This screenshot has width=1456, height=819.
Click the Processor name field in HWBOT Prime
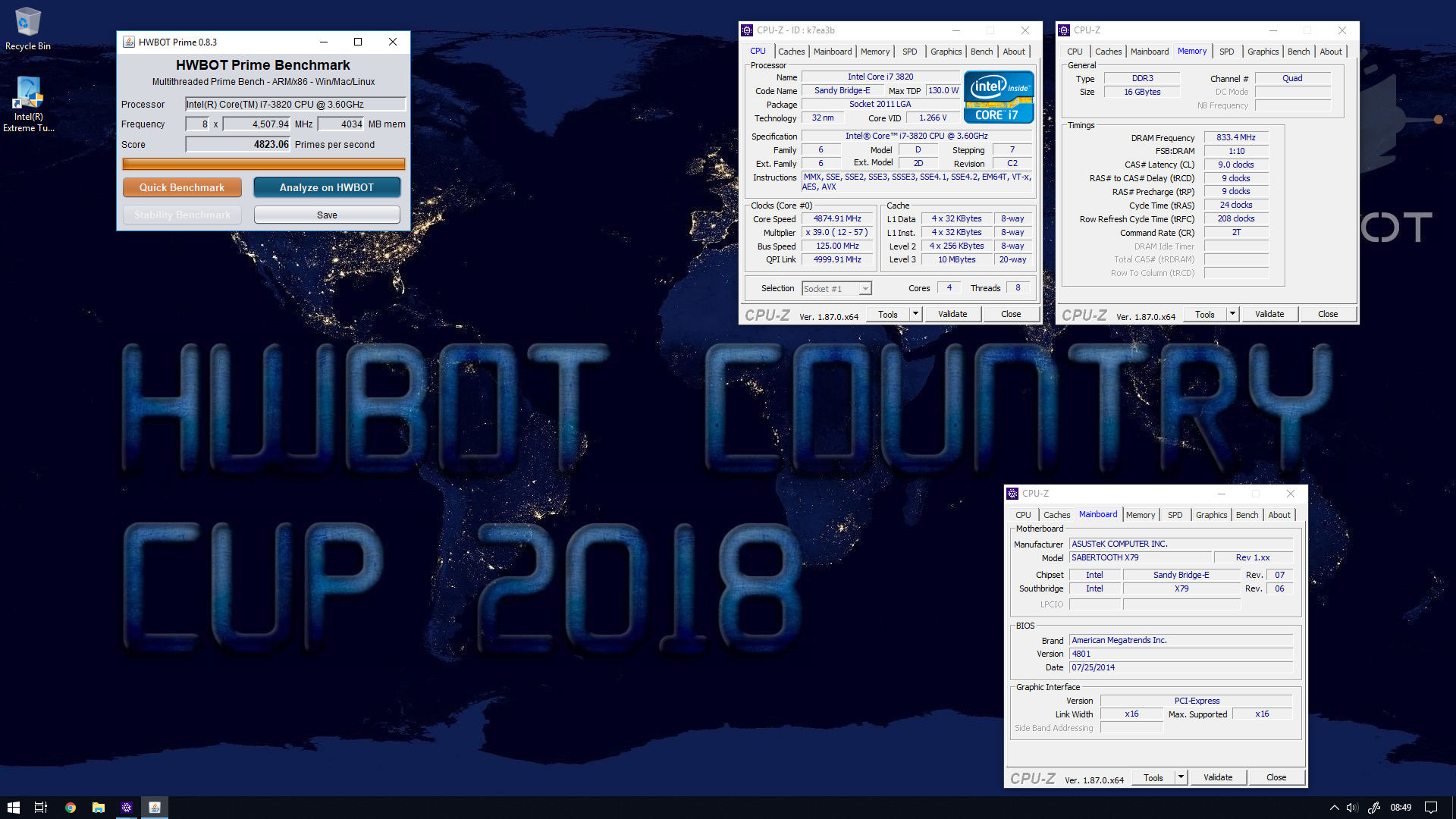pos(295,104)
